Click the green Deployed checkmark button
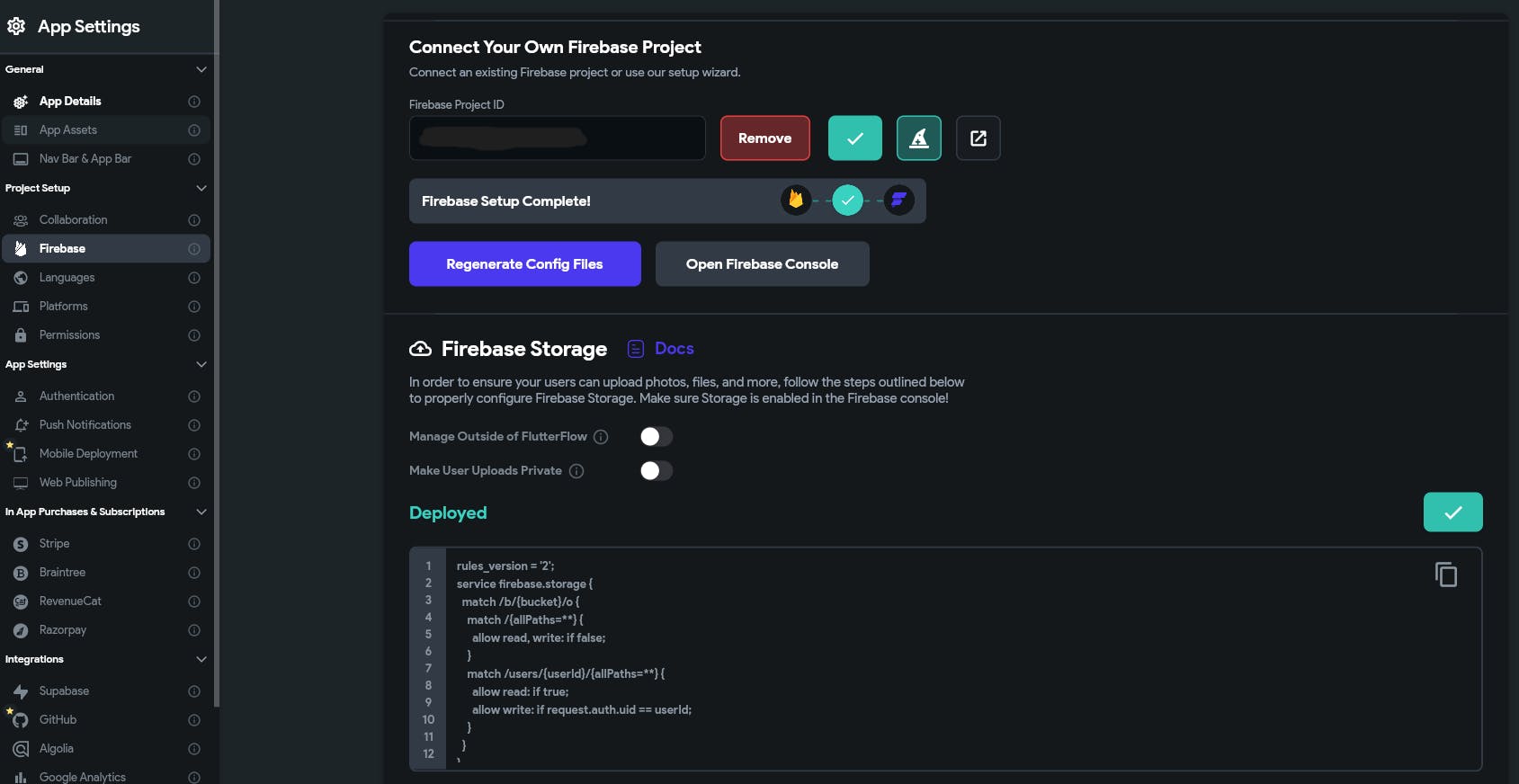This screenshot has height=784, width=1519. pyautogui.click(x=1452, y=512)
